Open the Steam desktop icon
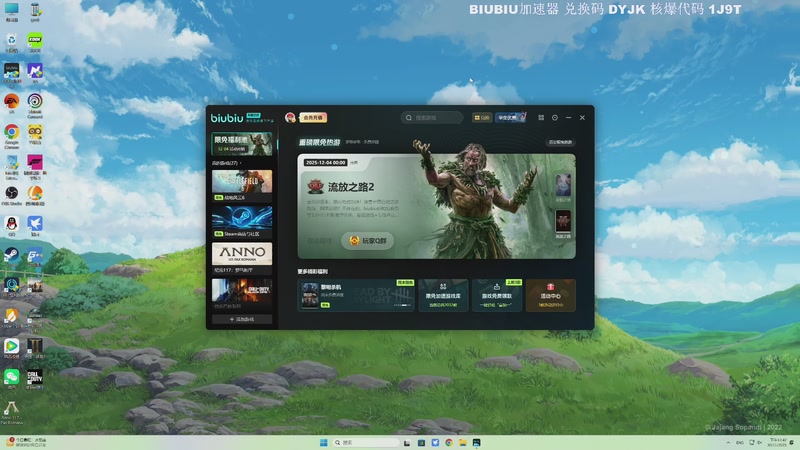The width and height of the screenshot is (800, 450). 11,255
